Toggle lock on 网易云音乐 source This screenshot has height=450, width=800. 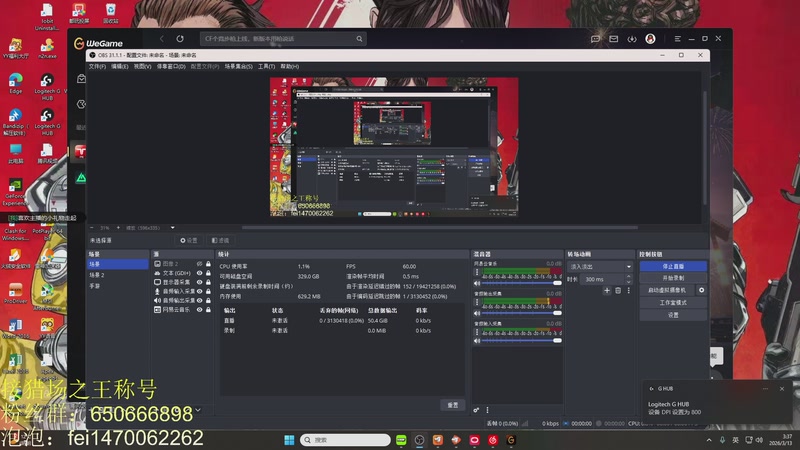point(208,310)
